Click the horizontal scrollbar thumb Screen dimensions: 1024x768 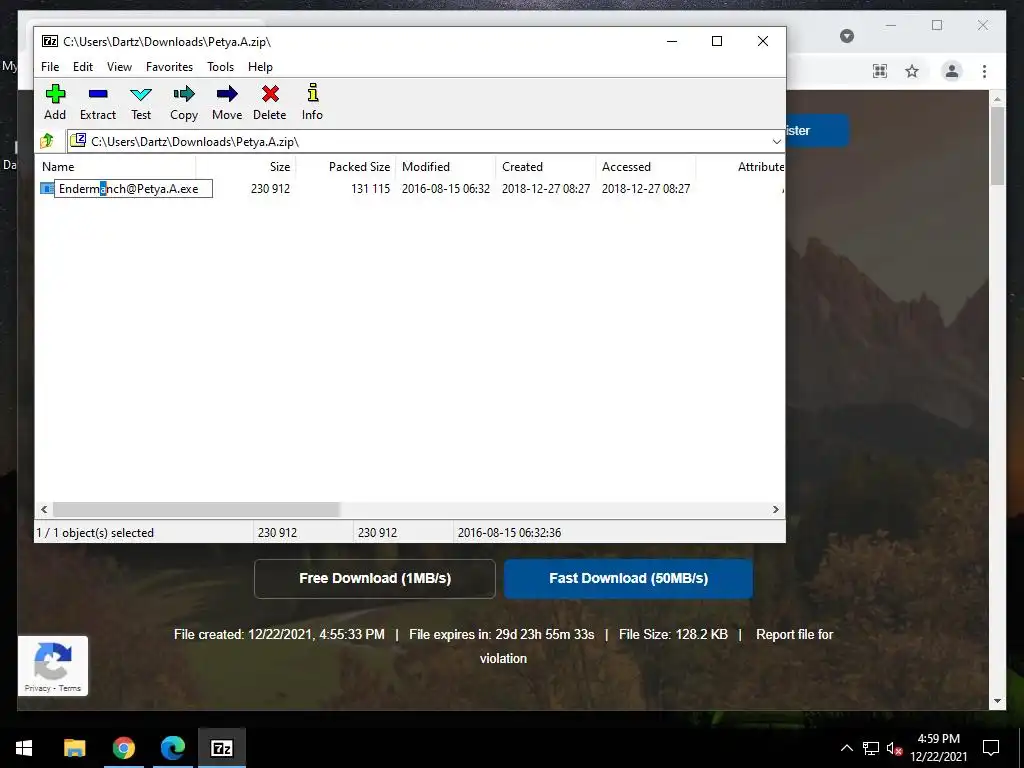coord(196,509)
